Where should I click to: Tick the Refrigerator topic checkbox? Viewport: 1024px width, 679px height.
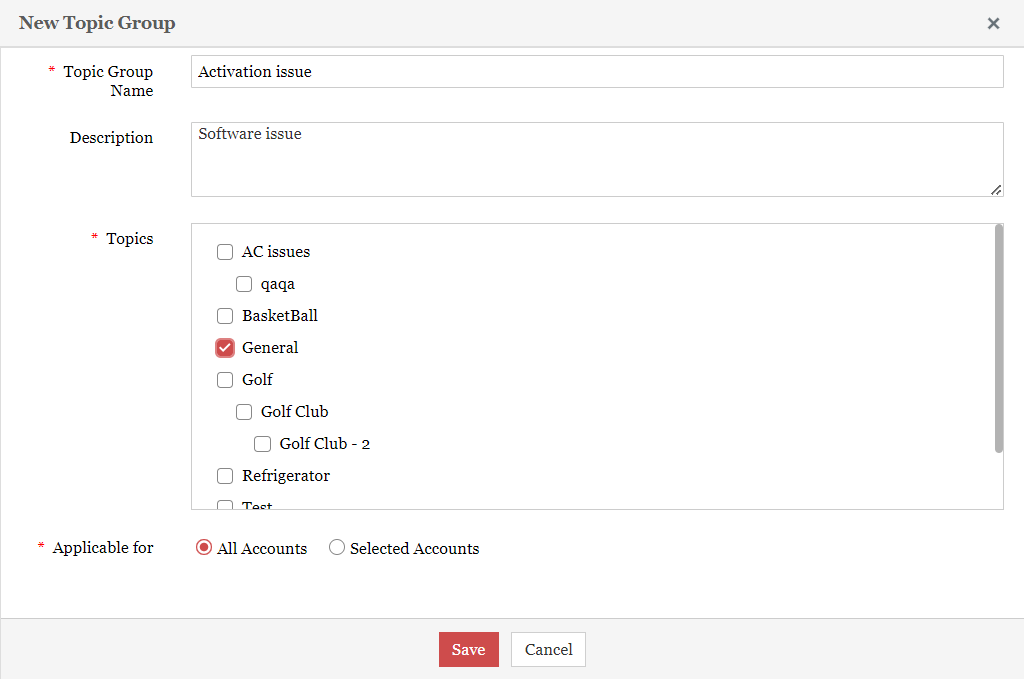point(225,476)
